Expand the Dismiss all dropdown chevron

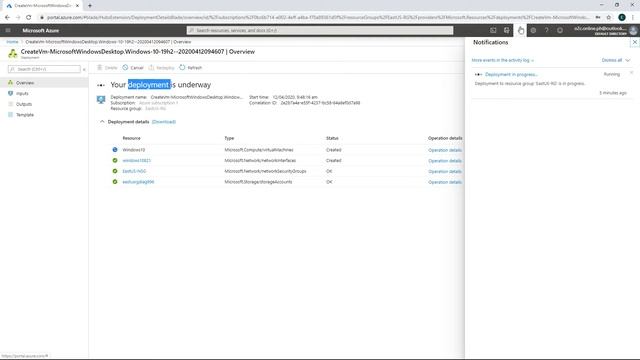coord(628,60)
